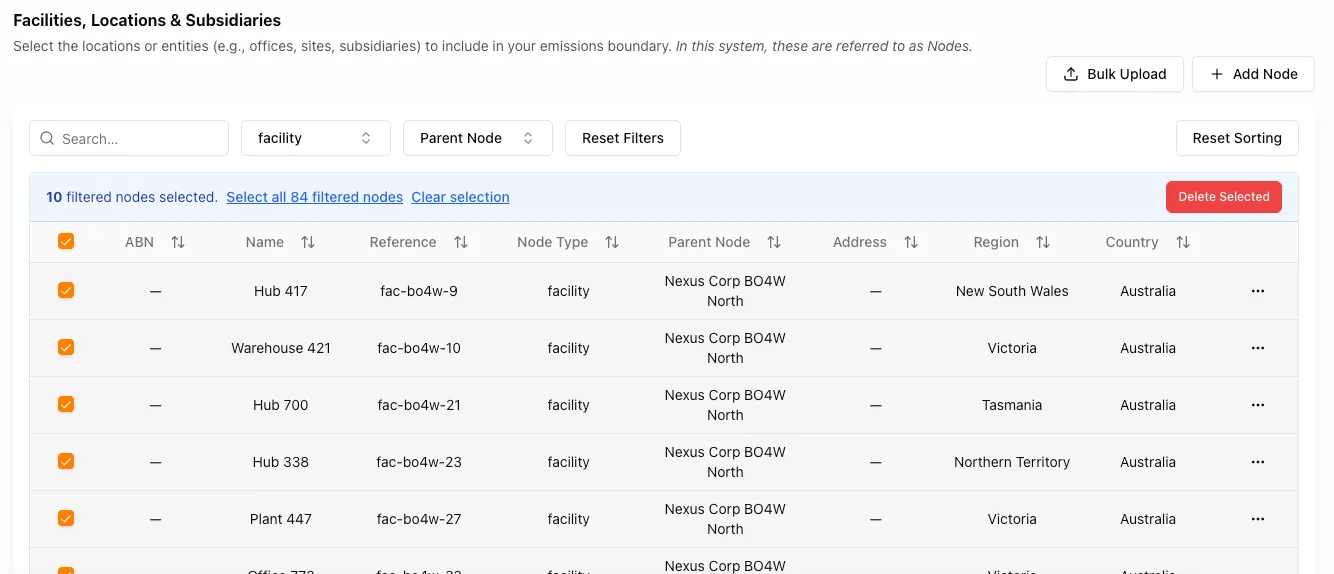Sort the table by Parent Node column
The image size is (1334, 574).
774,242
